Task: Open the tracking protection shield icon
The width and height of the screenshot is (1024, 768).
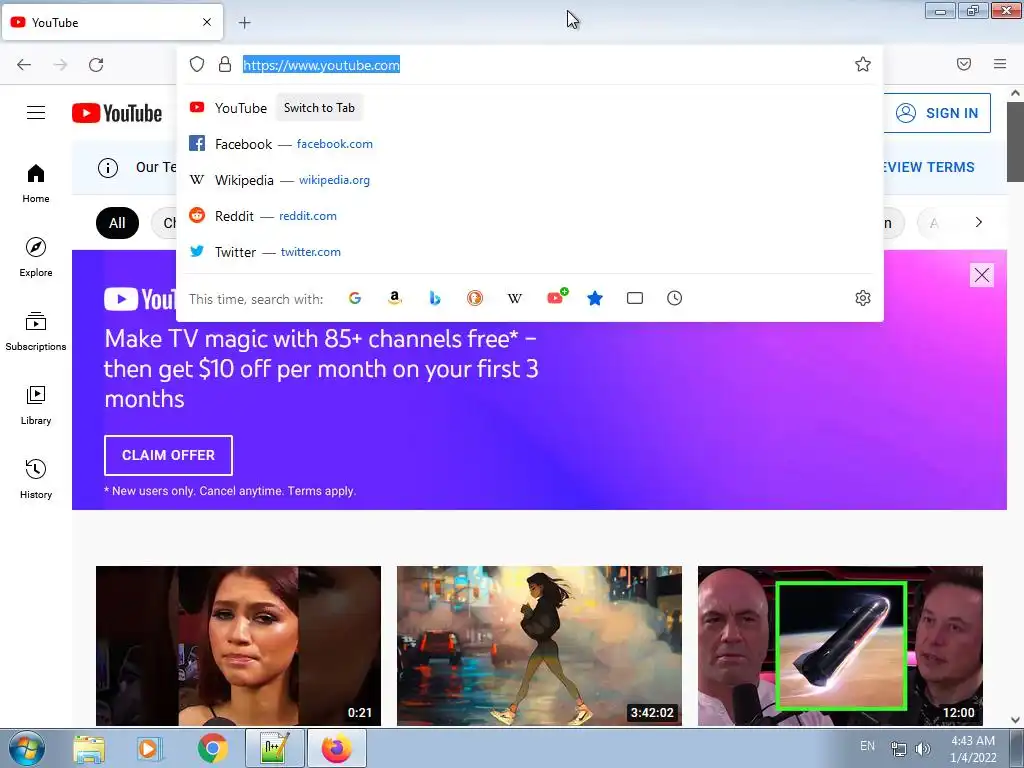Action: tap(197, 64)
